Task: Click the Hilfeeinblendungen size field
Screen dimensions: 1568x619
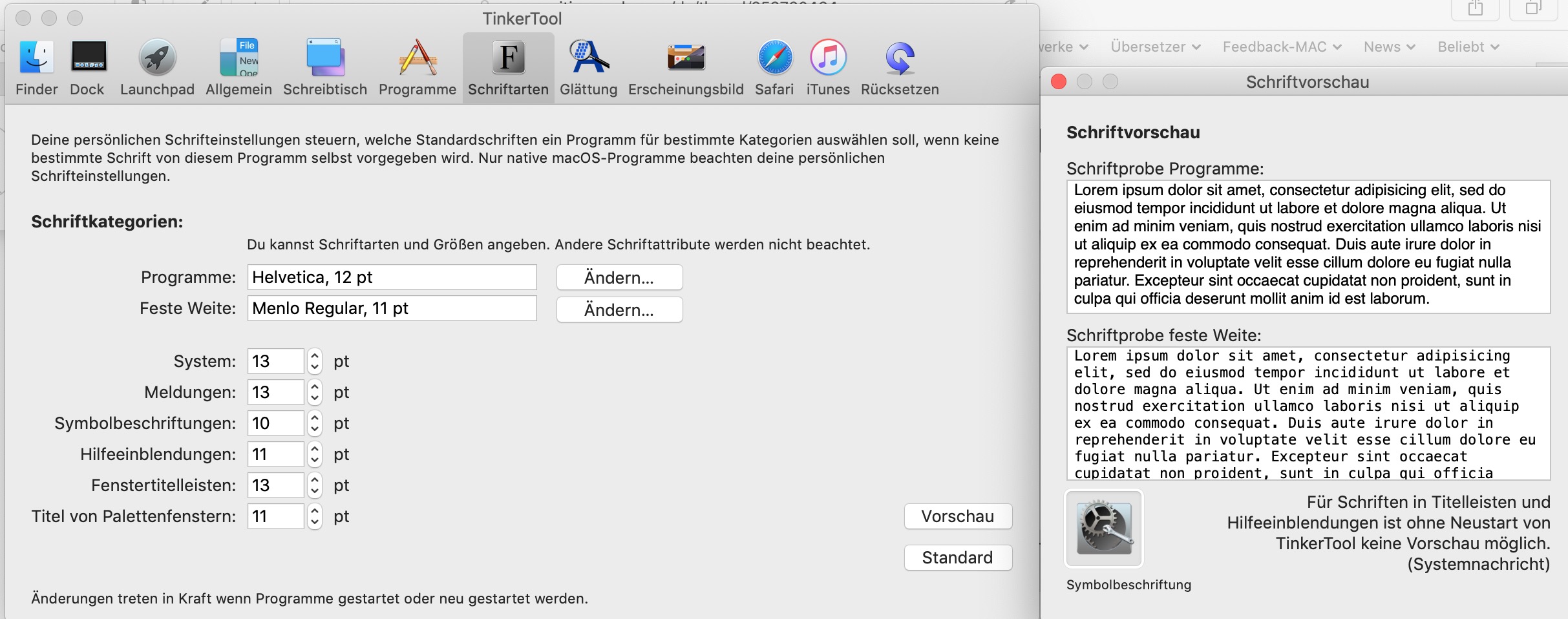Action: [x=275, y=454]
